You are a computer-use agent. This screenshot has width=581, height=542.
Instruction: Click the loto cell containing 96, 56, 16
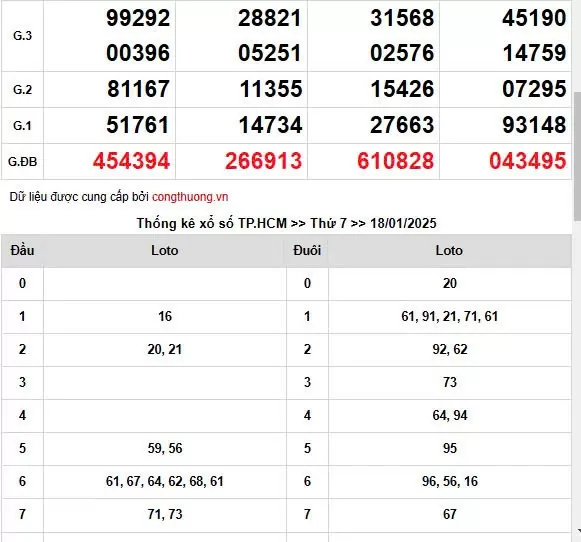click(450, 481)
